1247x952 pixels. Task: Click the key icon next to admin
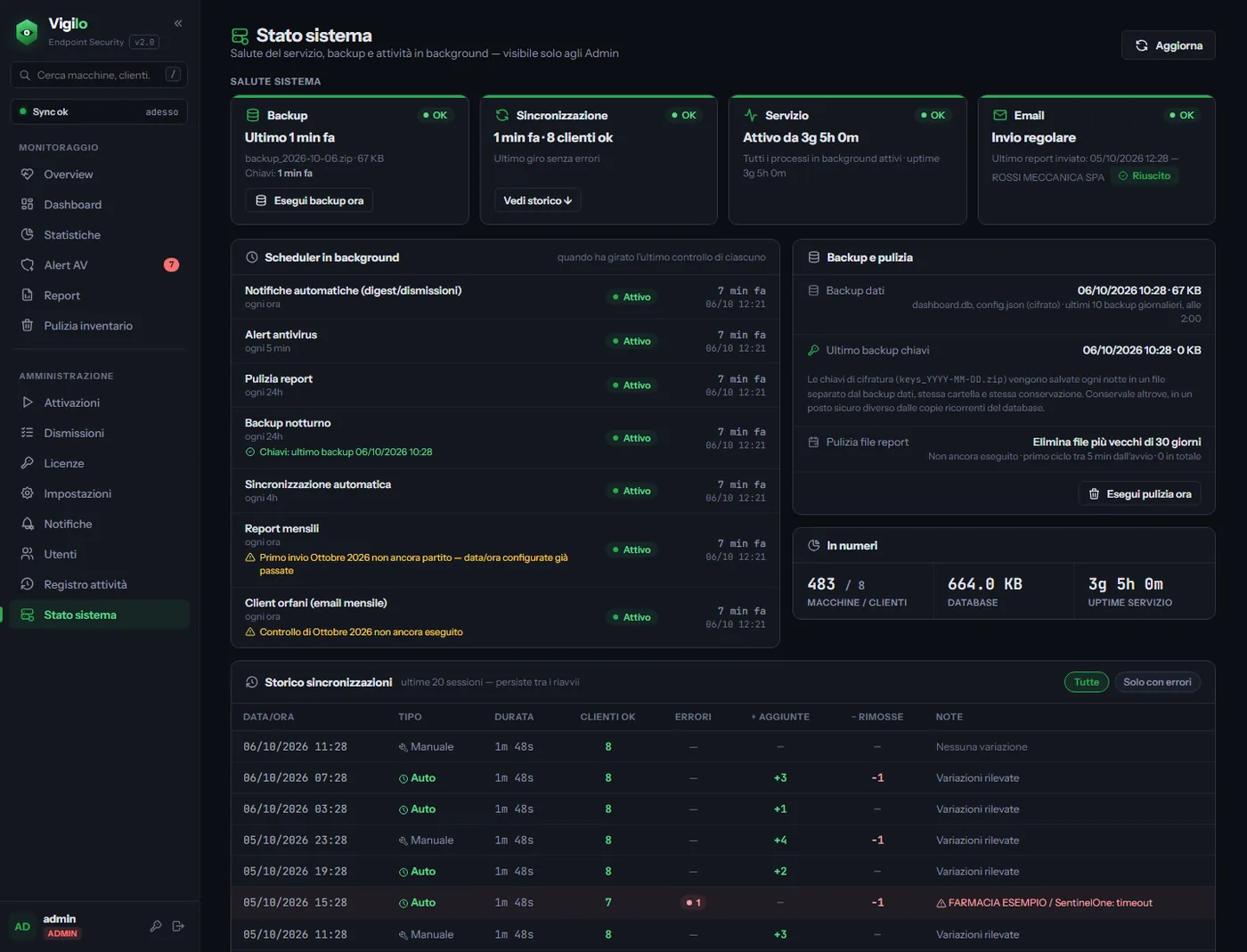coord(156,926)
